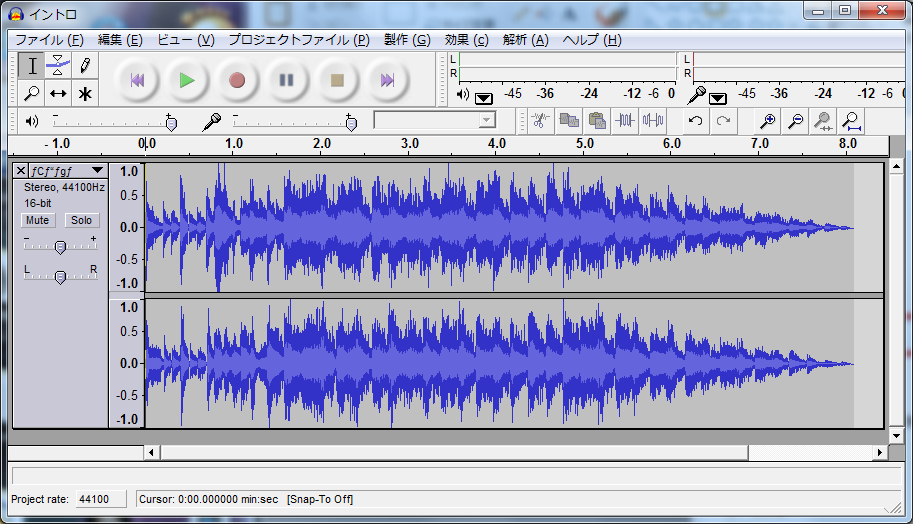Toggle Solo on the audio track

(81, 220)
